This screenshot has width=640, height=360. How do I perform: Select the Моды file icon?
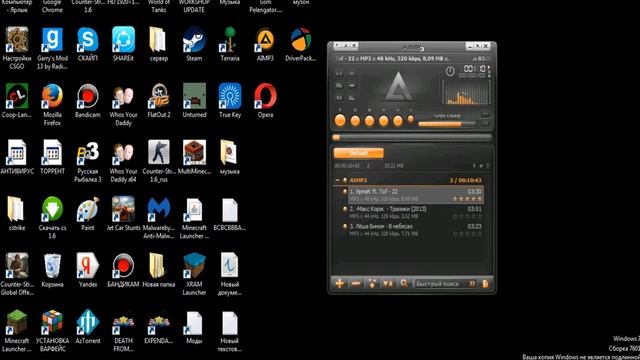194,327
